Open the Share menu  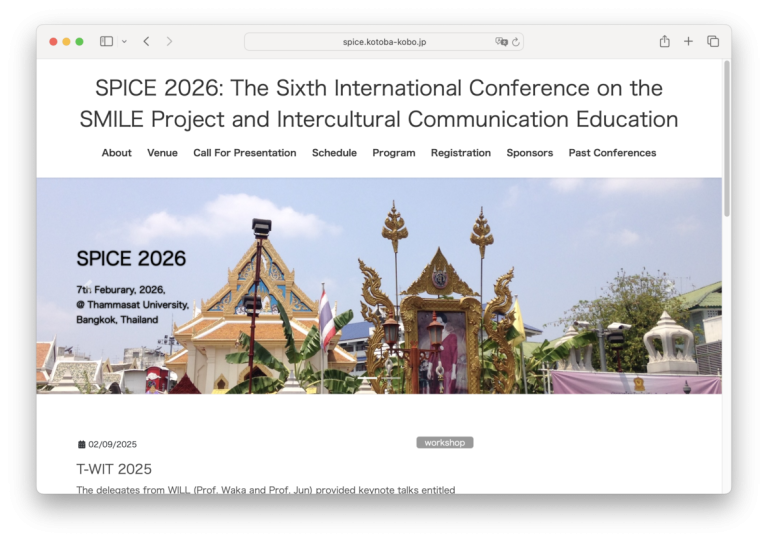(664, 41)
